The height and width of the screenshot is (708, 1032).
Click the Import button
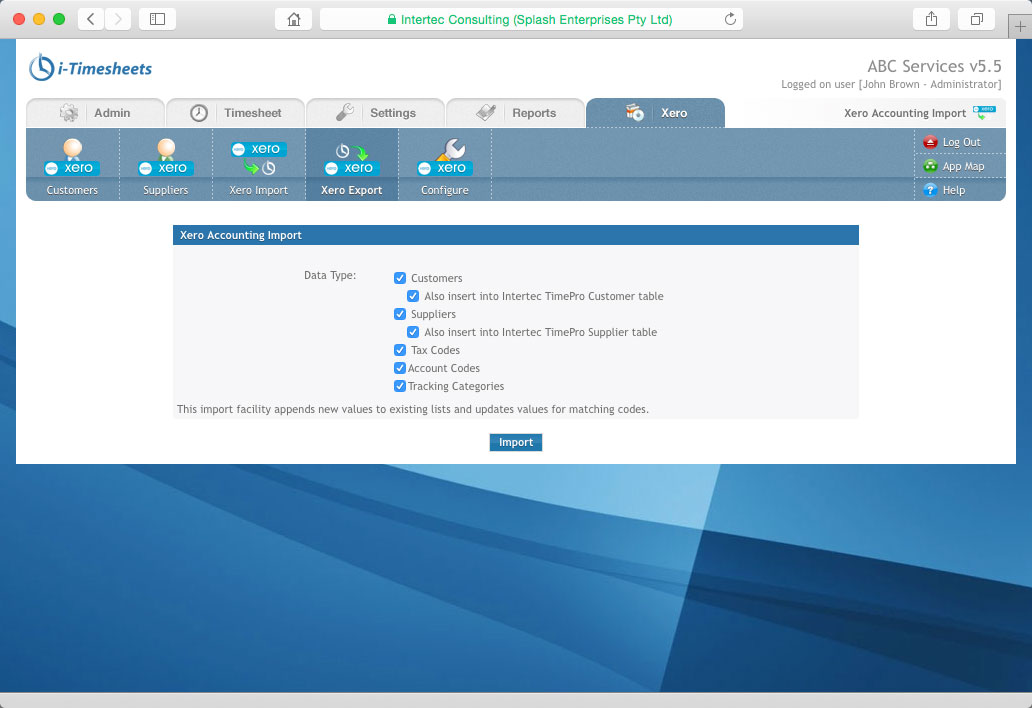click(x=516, y=442)
